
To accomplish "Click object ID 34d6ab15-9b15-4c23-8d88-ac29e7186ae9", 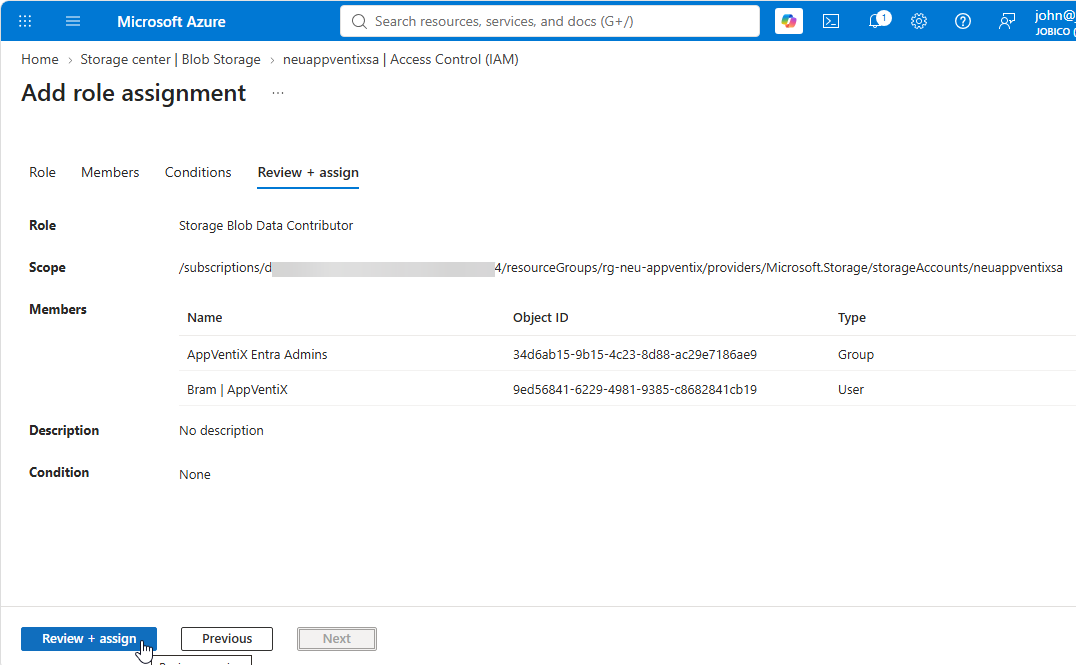I will [x=635, y=354].
